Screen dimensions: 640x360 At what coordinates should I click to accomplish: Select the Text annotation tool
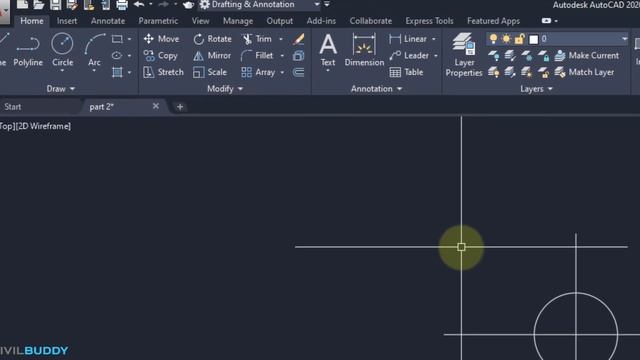pyautogui.click(x=328, y=51)
